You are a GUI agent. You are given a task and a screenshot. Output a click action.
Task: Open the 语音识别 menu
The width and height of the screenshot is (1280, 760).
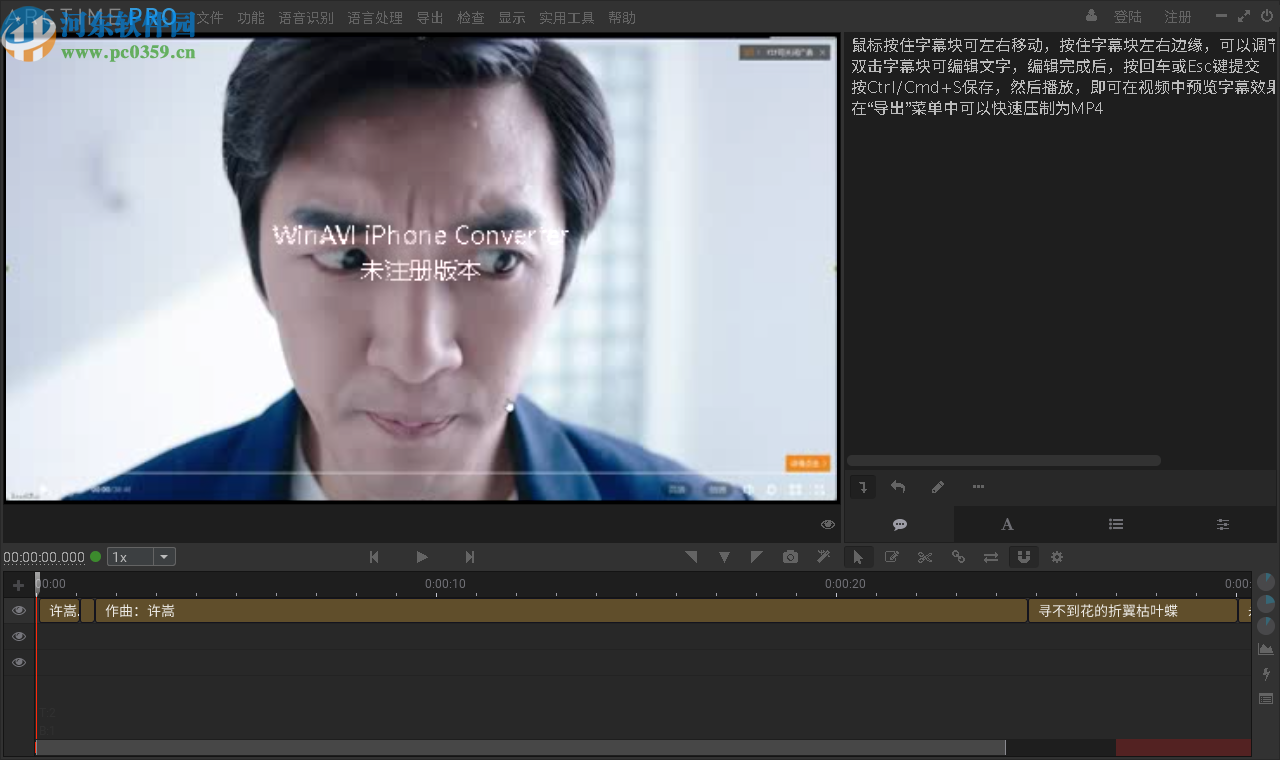click(x=305, y=17)
